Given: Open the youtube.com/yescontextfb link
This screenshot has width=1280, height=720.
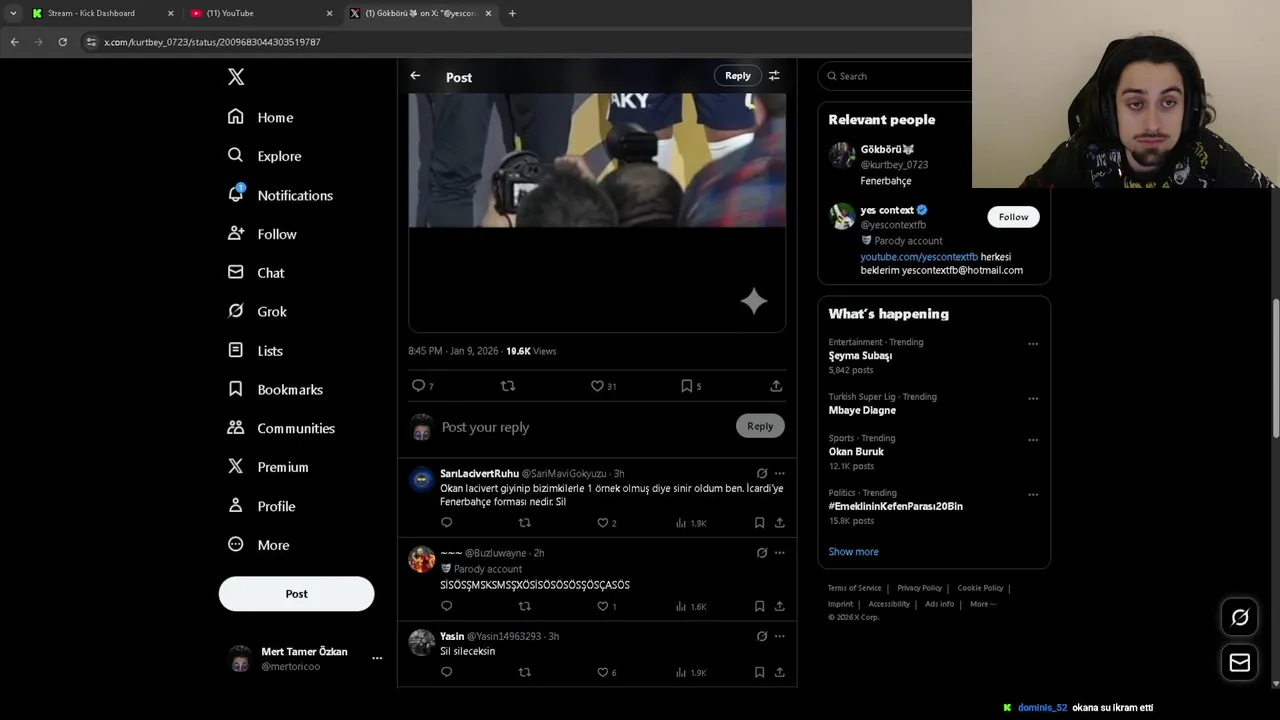Looking at the screenshot, I should pyautogui.click(x=919, y=257).
